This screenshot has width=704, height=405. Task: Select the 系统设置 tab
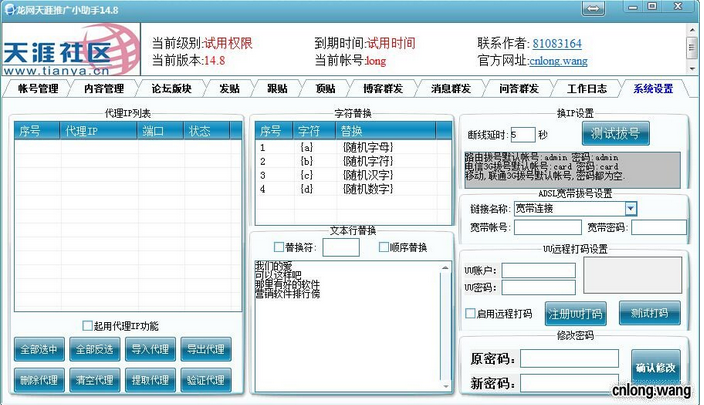click(653, 88)
